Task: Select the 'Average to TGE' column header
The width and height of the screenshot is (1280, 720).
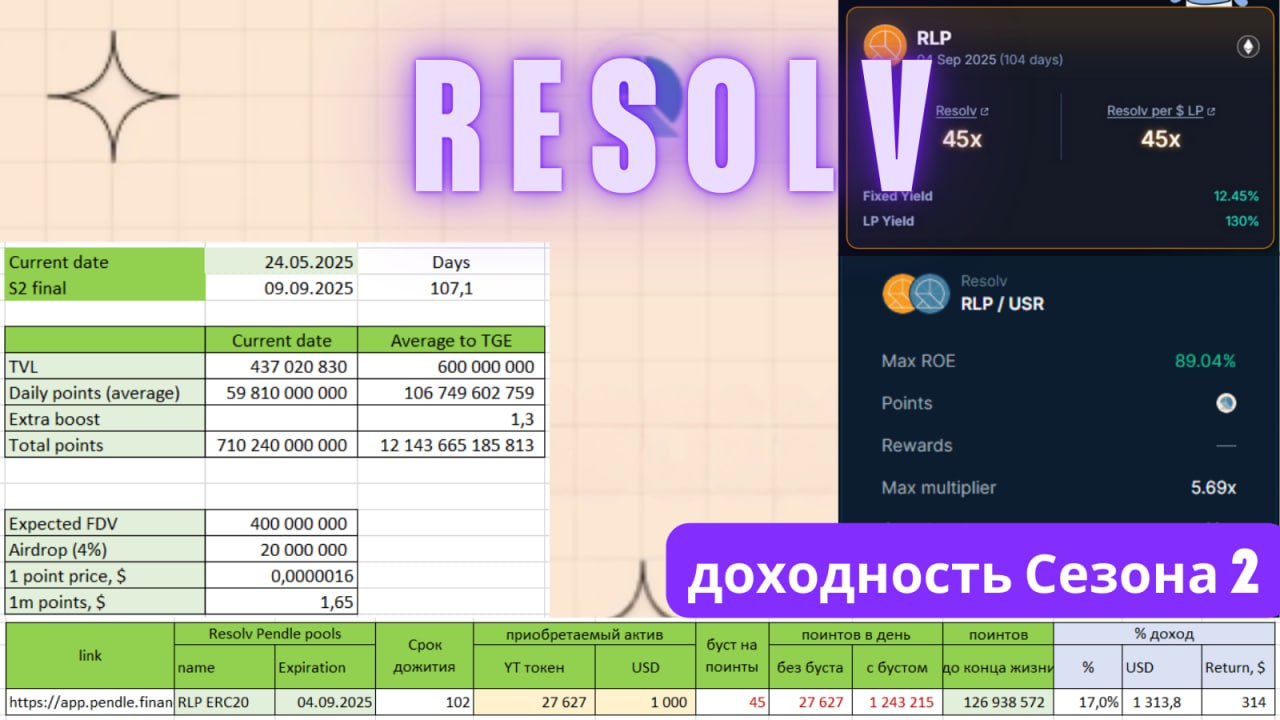Action: click(x=452, y=340)
